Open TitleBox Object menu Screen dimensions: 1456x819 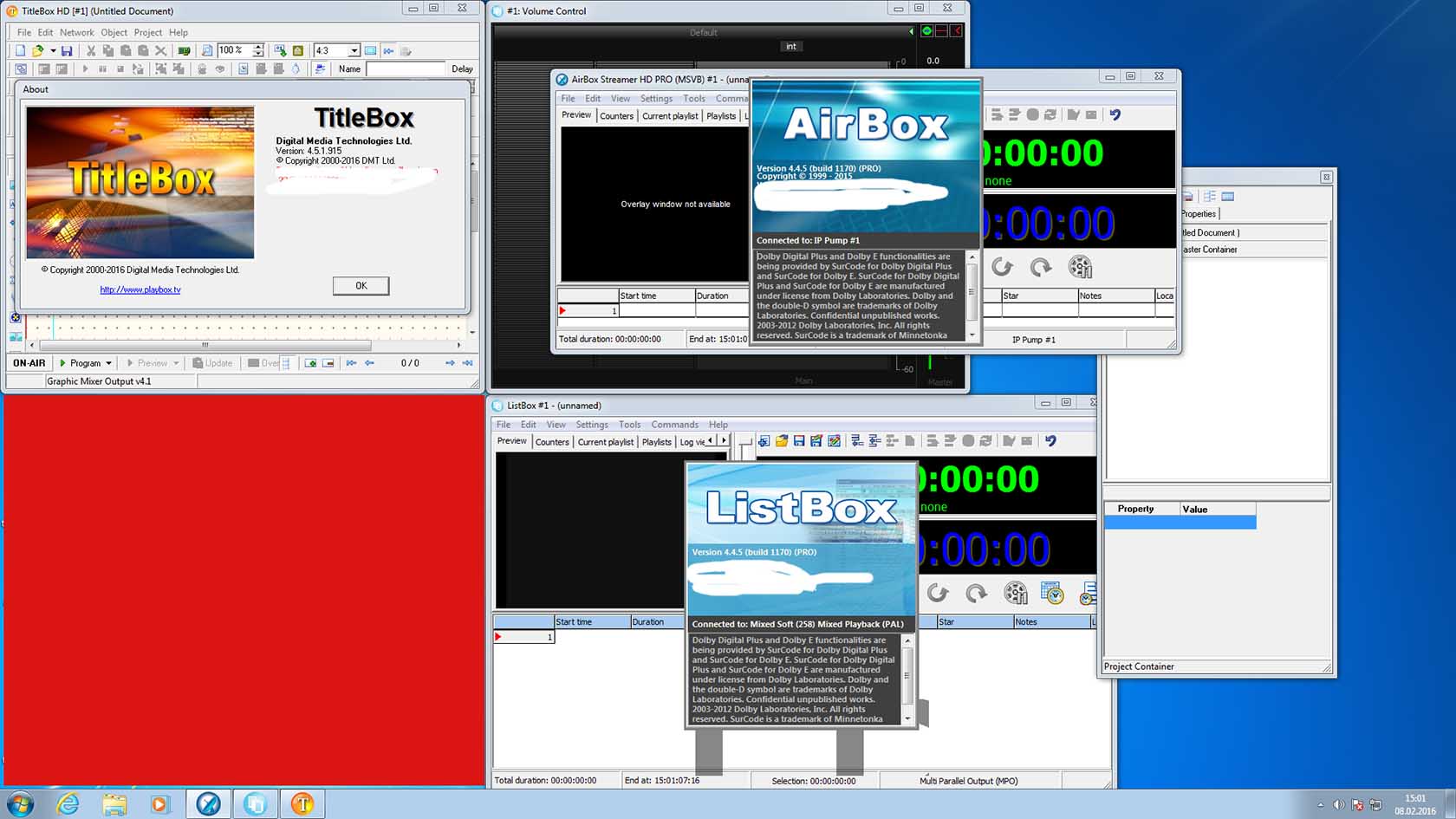pos(114,32)
